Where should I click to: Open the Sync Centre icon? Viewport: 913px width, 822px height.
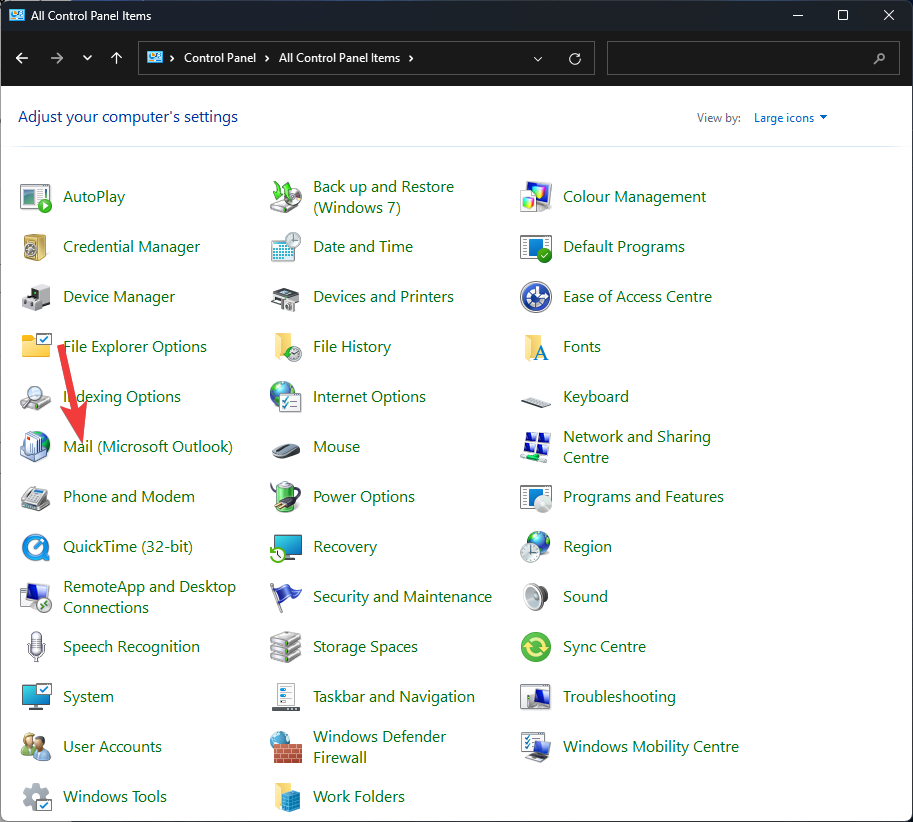pyautogui.click(x=536, y=647)
